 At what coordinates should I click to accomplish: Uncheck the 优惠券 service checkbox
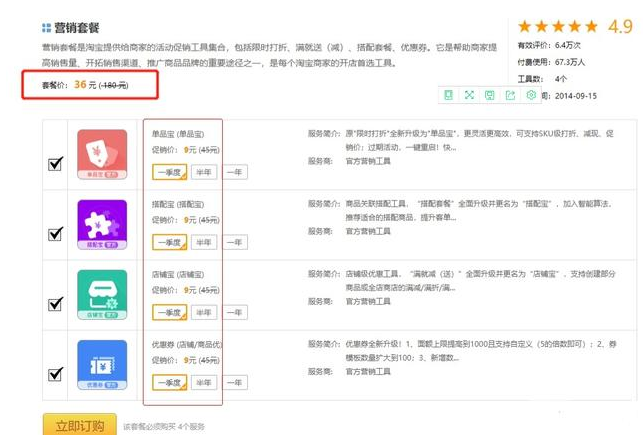click(55, 374)
